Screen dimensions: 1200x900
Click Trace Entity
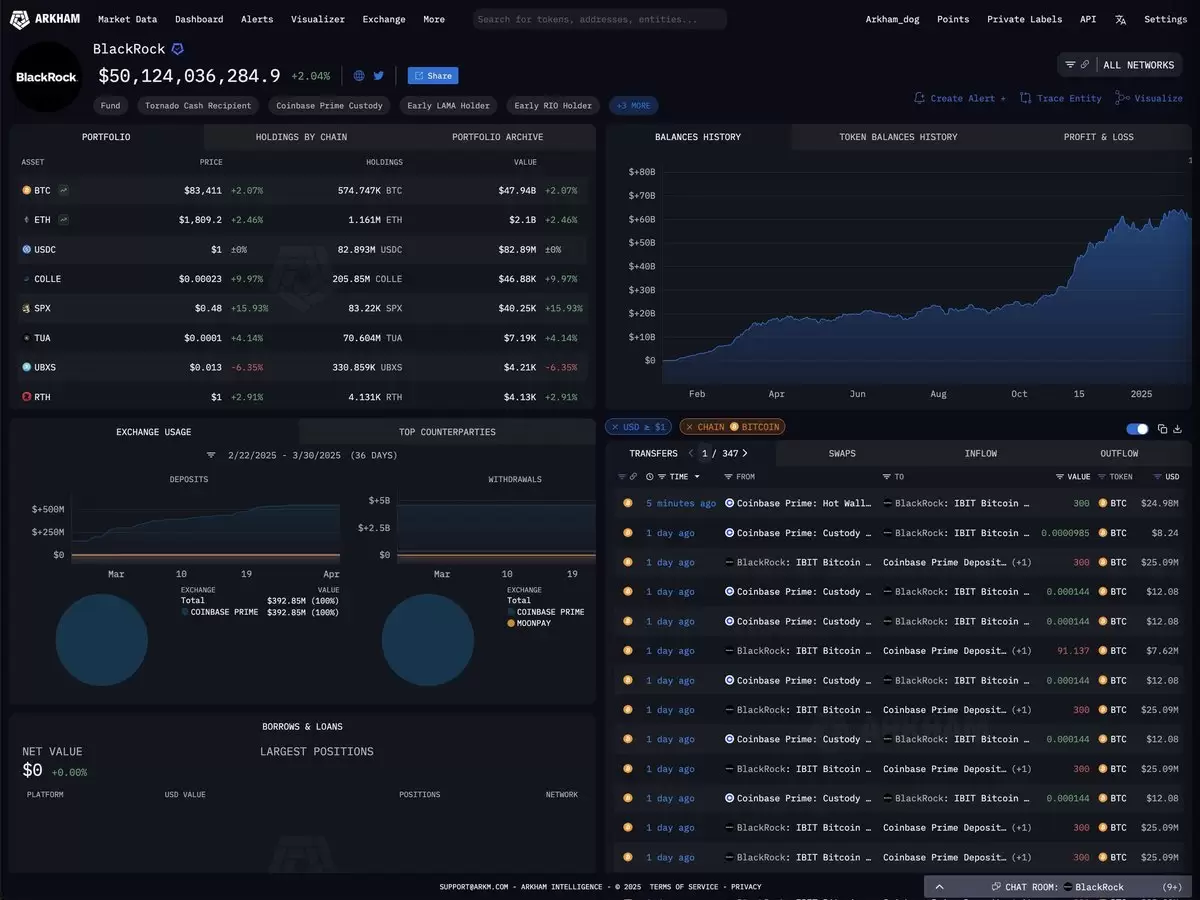[1061, 98]
